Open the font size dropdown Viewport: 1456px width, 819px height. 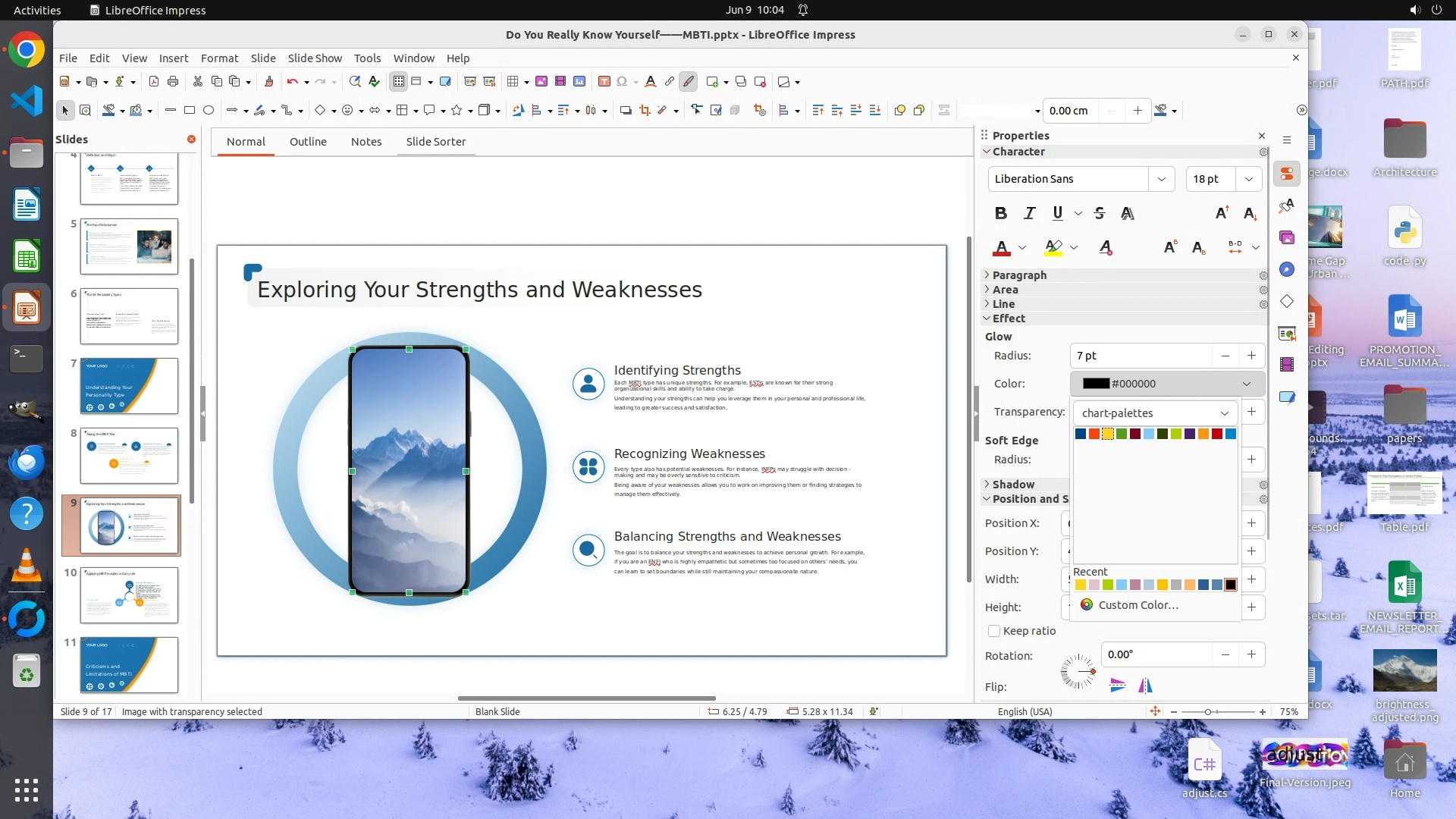click(1248, 179)
